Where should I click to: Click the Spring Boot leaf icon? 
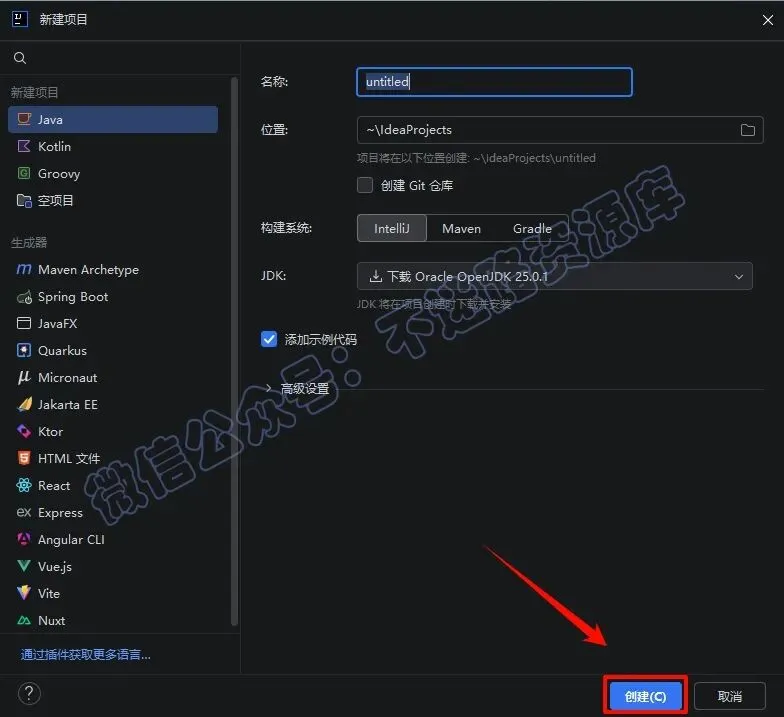click(x=24, y=297)
